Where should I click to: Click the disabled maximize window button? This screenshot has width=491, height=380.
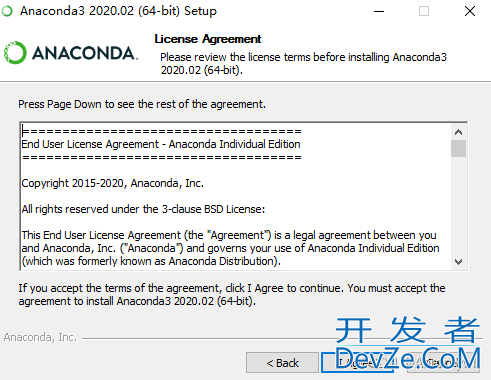pyautogui.click(x=424, y=11)
